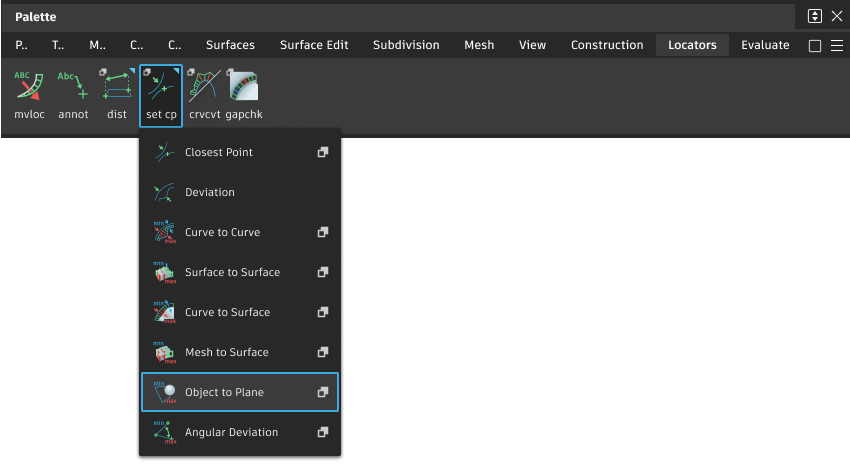
Task: Select the crvcvt curve curvature tool
Action: point(204,88)
